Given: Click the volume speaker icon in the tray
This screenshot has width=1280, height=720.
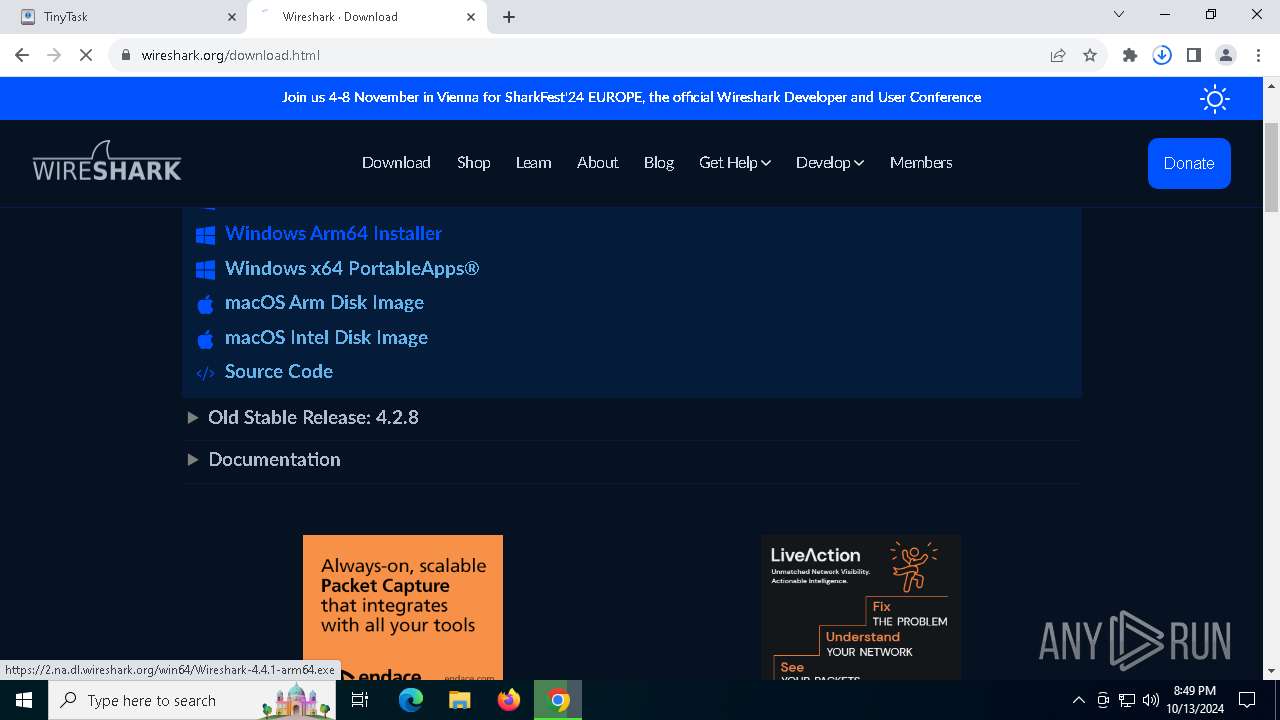Looking at the screenshot, I should pos(1151,700).
